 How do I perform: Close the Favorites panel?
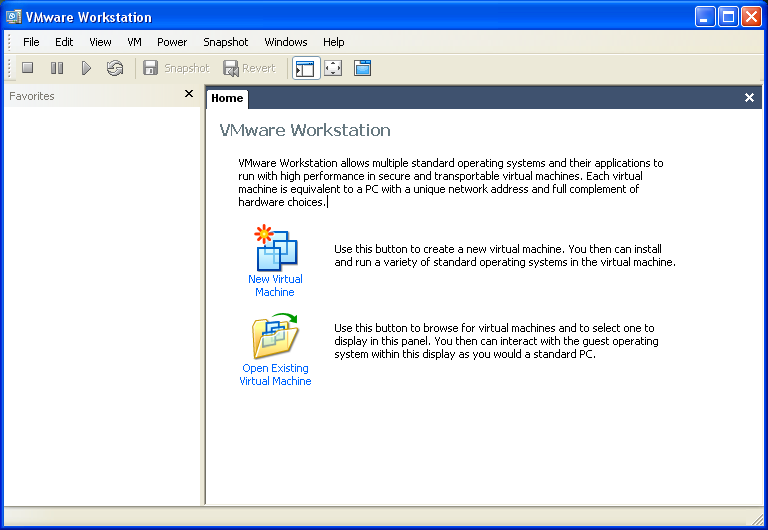tap(189, 94)
